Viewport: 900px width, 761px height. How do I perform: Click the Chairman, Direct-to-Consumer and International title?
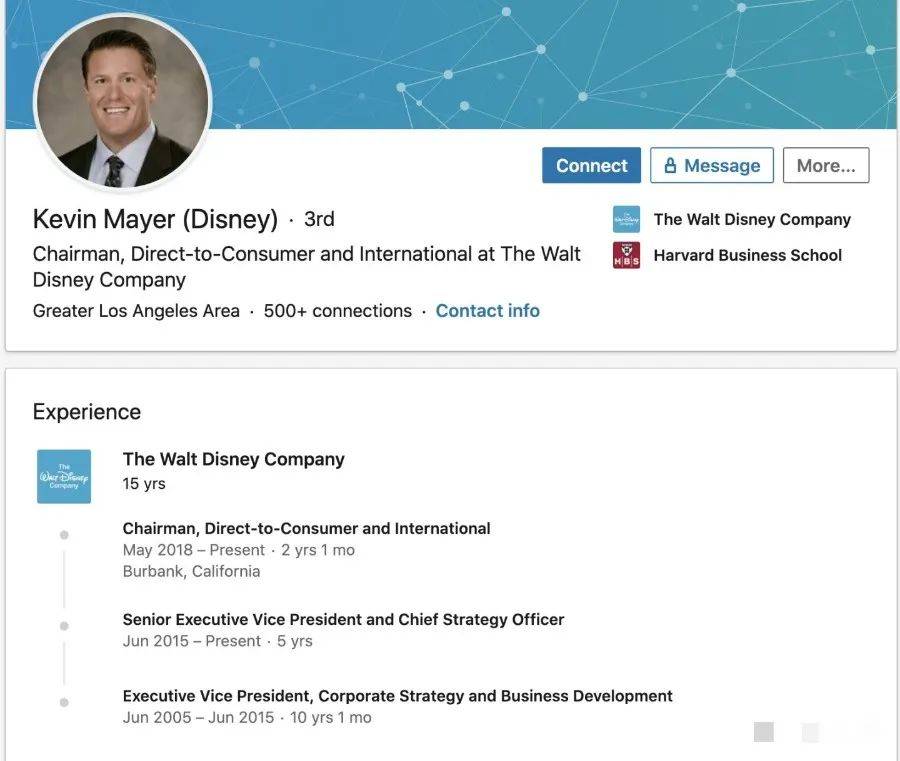coord(306,528)
